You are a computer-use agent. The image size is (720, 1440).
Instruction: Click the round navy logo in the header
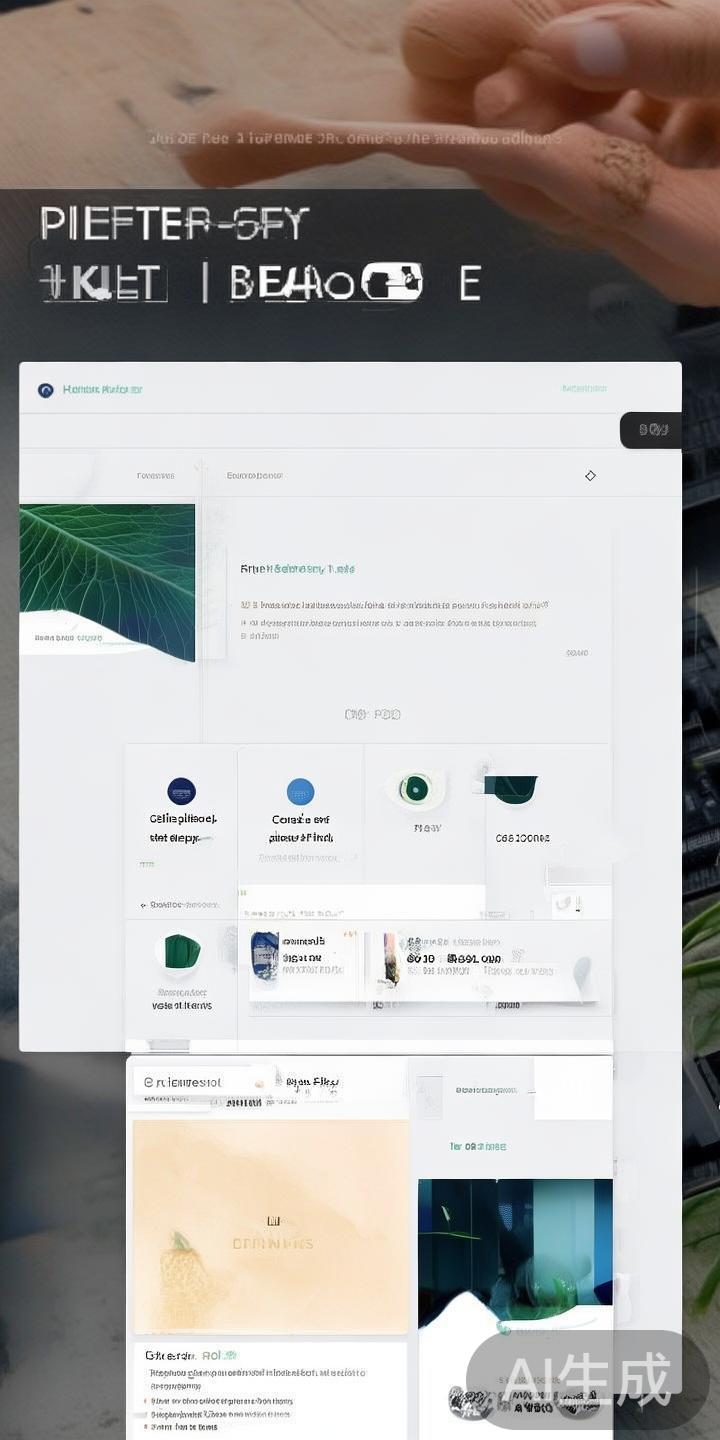click(45, 390)
